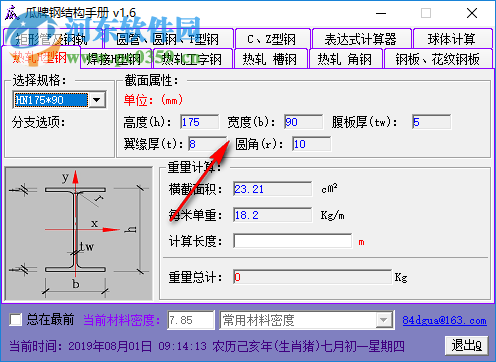Click the 单位: (mm) red label
The height and width of the screenshot is (362, 496).
pyautogui.click(x=153, y=100)
